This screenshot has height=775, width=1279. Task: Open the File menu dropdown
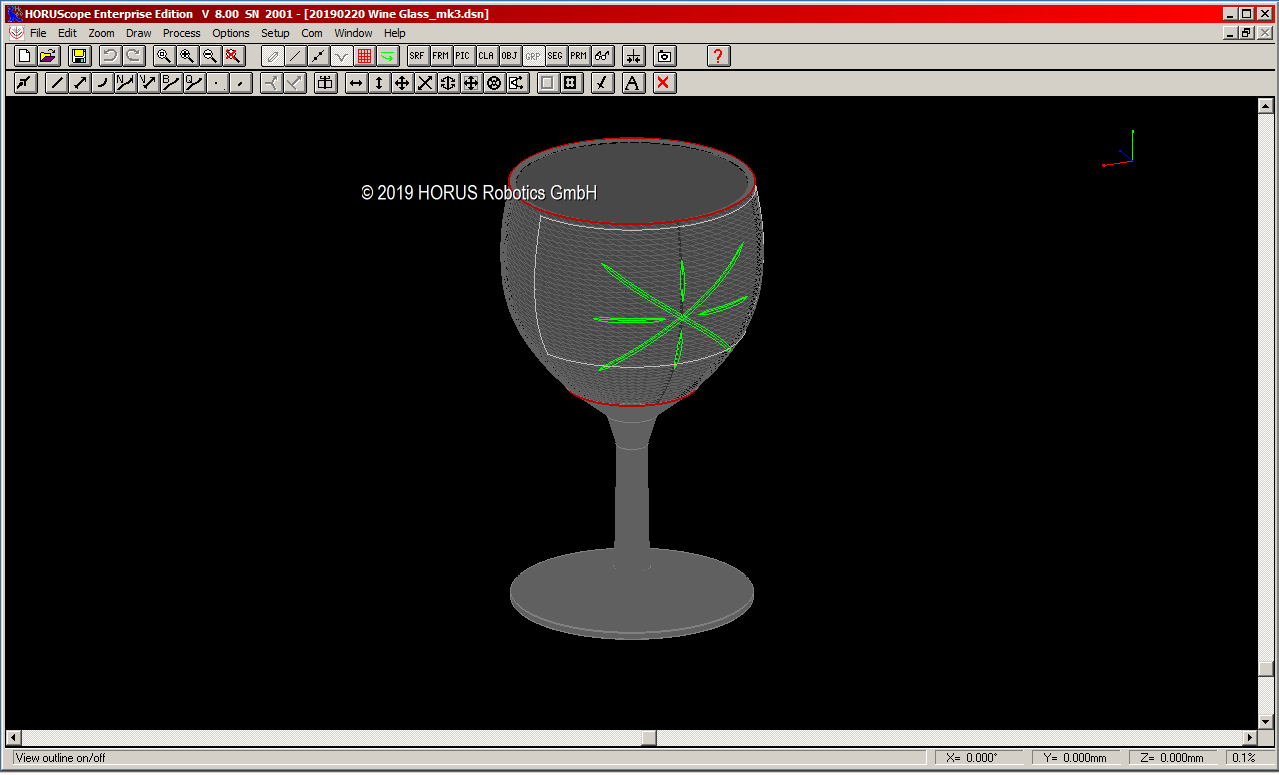[38, 33]
